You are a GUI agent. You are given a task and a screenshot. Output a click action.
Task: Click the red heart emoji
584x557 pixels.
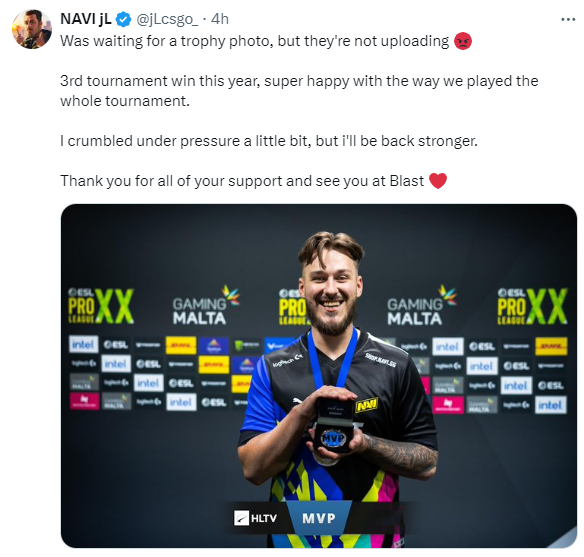tap(438, 181)
